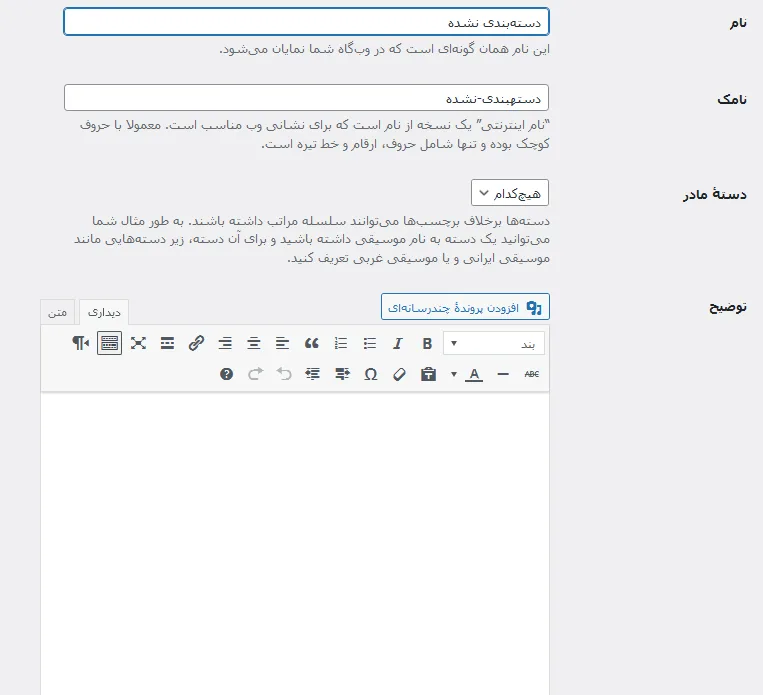Click the نامک field label
Screen dimensions: 763x695
coord(732,99)
